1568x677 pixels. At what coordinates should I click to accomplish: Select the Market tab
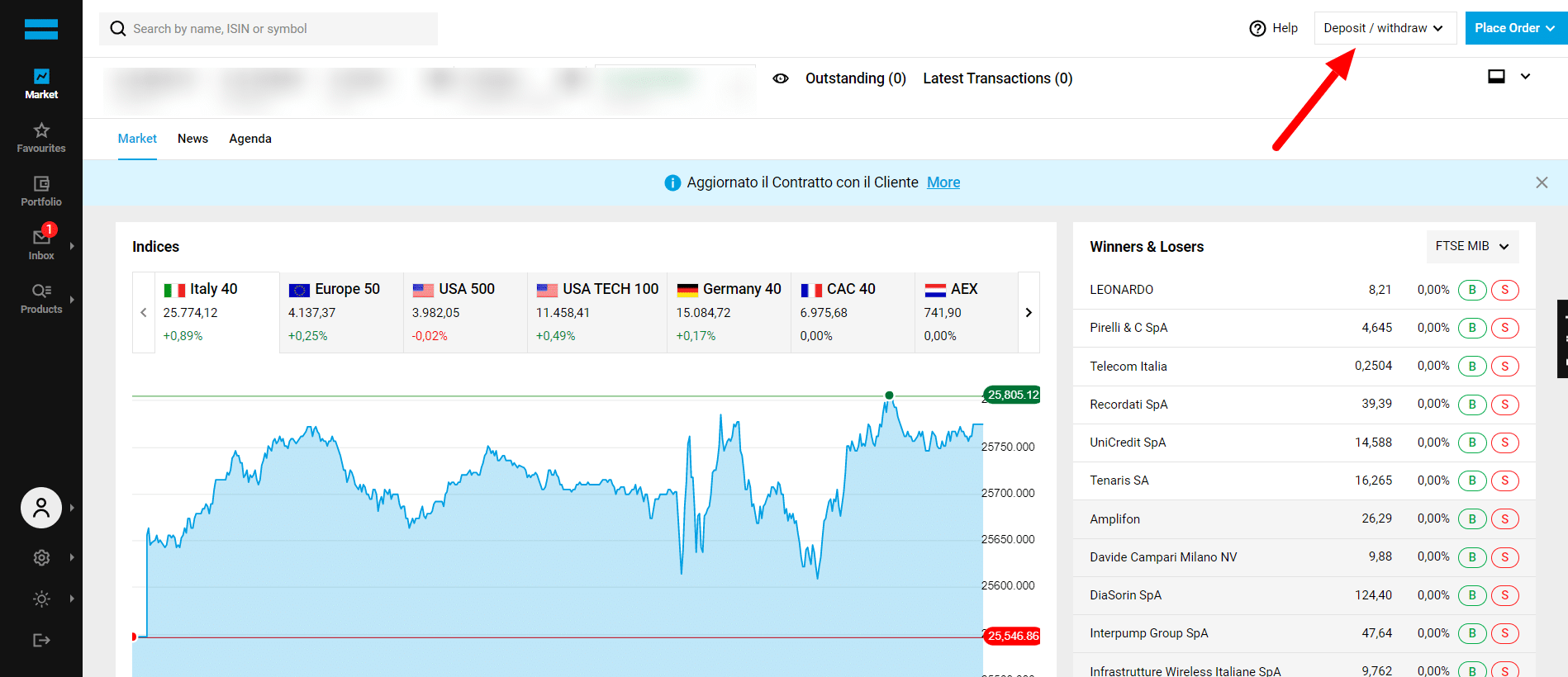pos(137,139)
